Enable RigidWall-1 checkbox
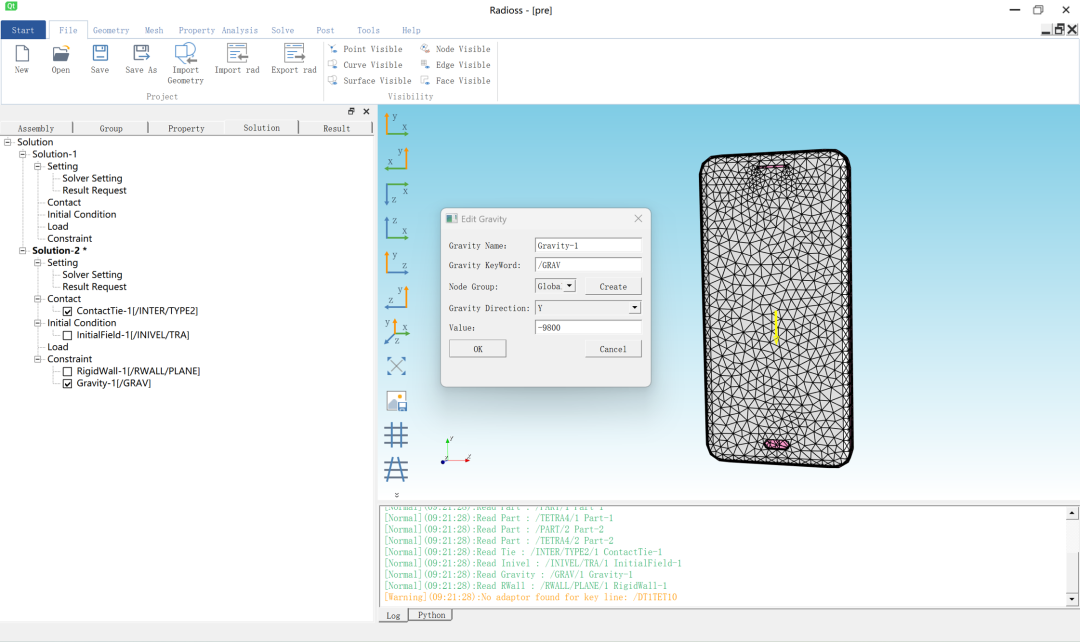1080x642 pixels. [68, 371]
